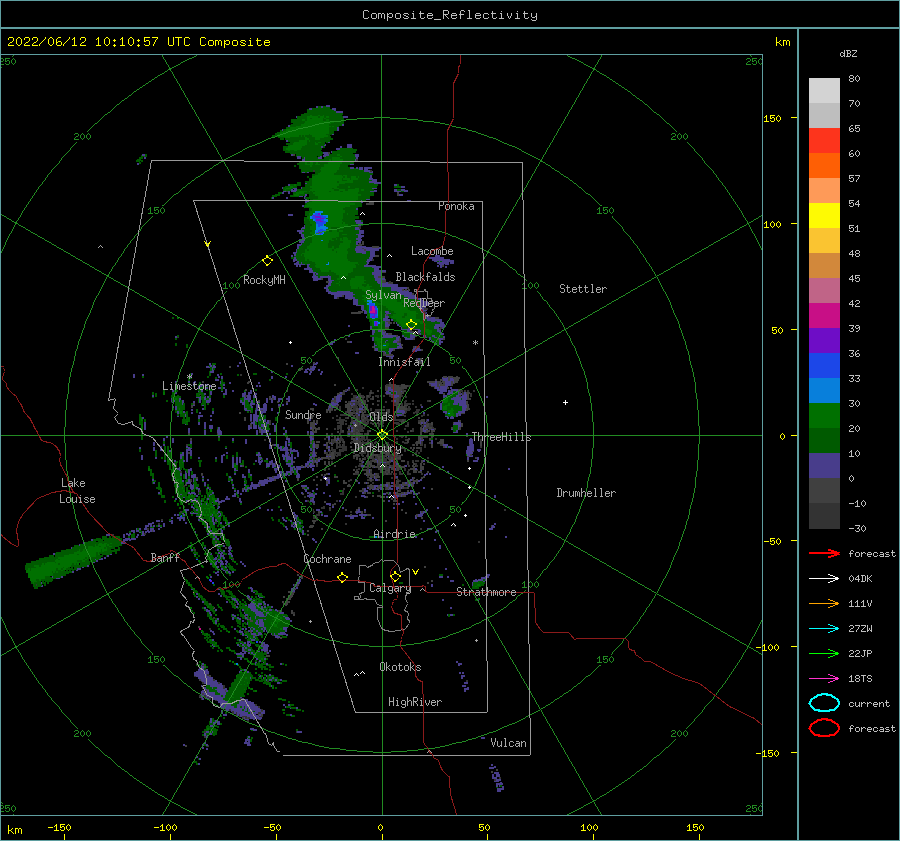Click the cyan 27ZW arrow legend icon
The image size is (900, 841).
click(824, 629)
